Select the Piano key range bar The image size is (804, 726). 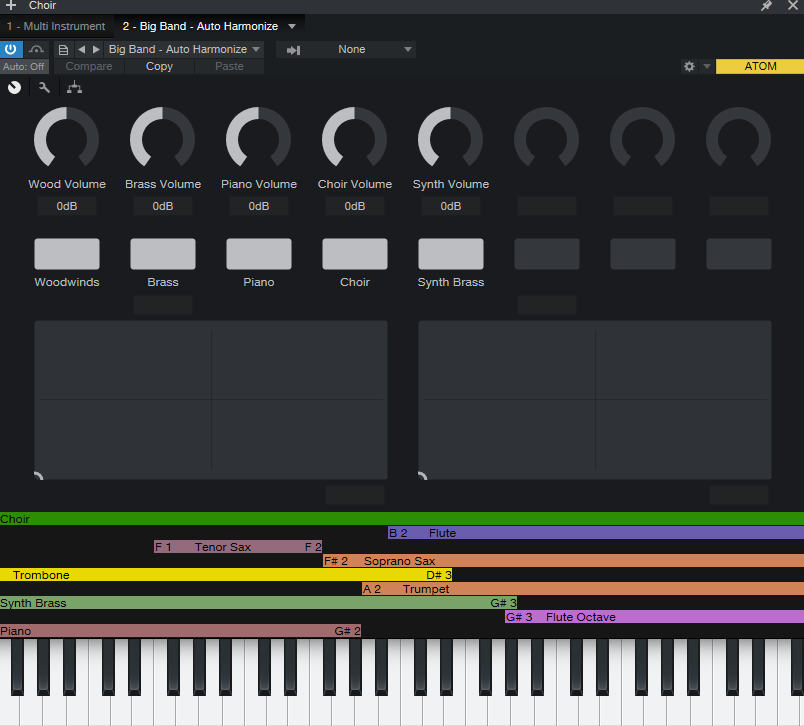point(180,631)
